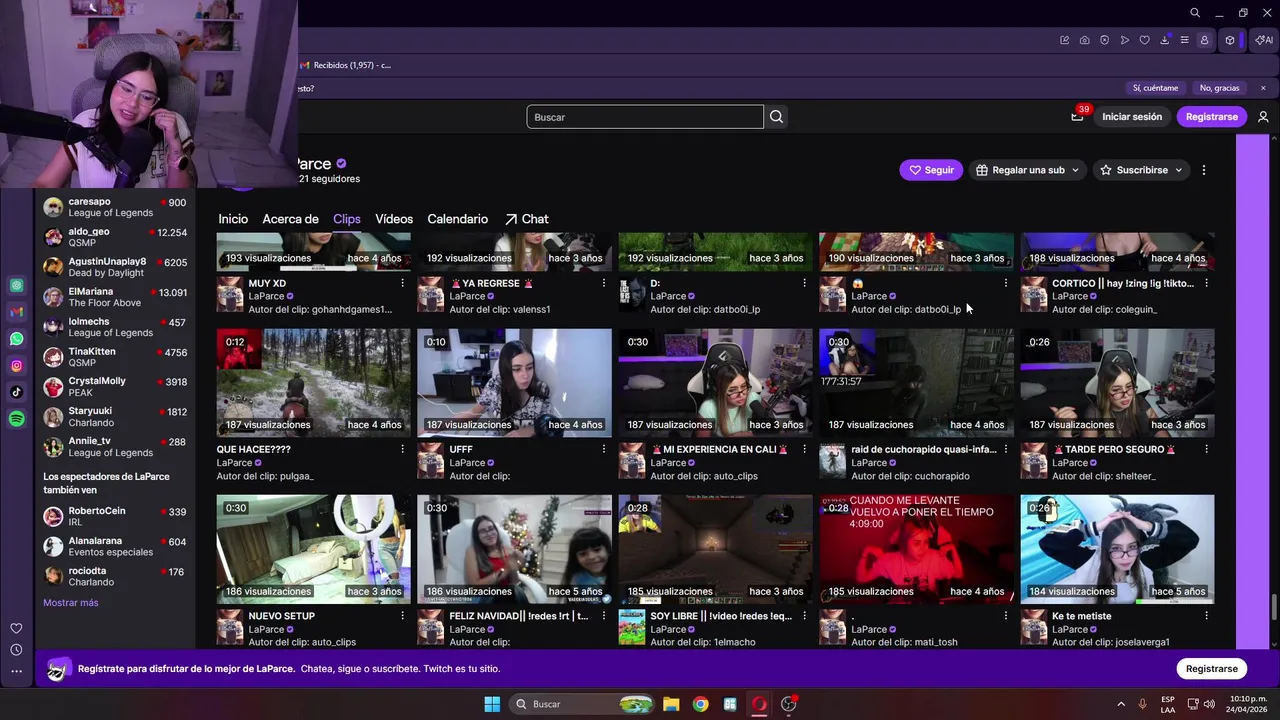1280x720 pixels.
Task: Click the send flow arrow icon in the address bar
Action: (1124, 40)
